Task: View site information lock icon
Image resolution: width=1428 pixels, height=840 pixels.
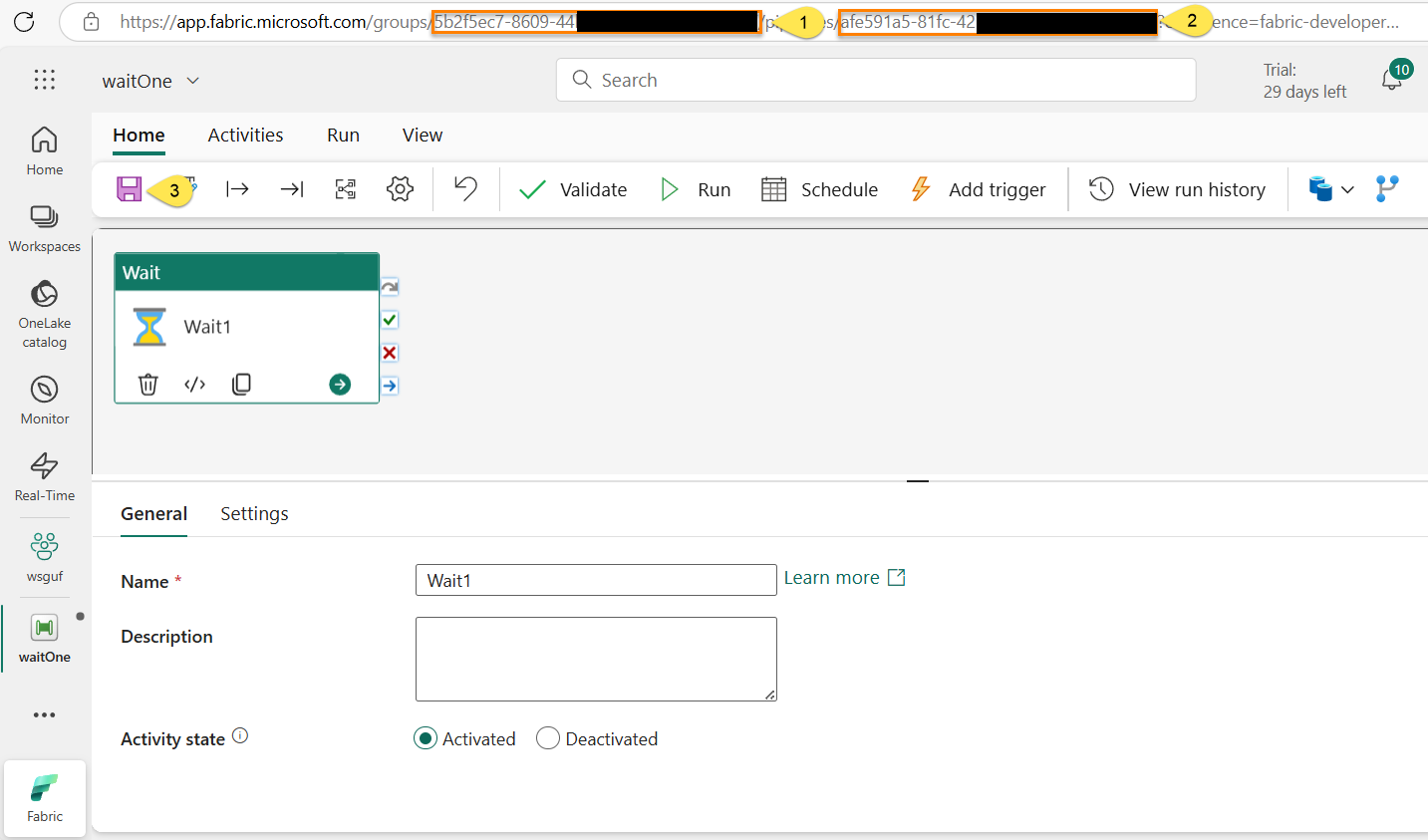Action: [91, 21]
